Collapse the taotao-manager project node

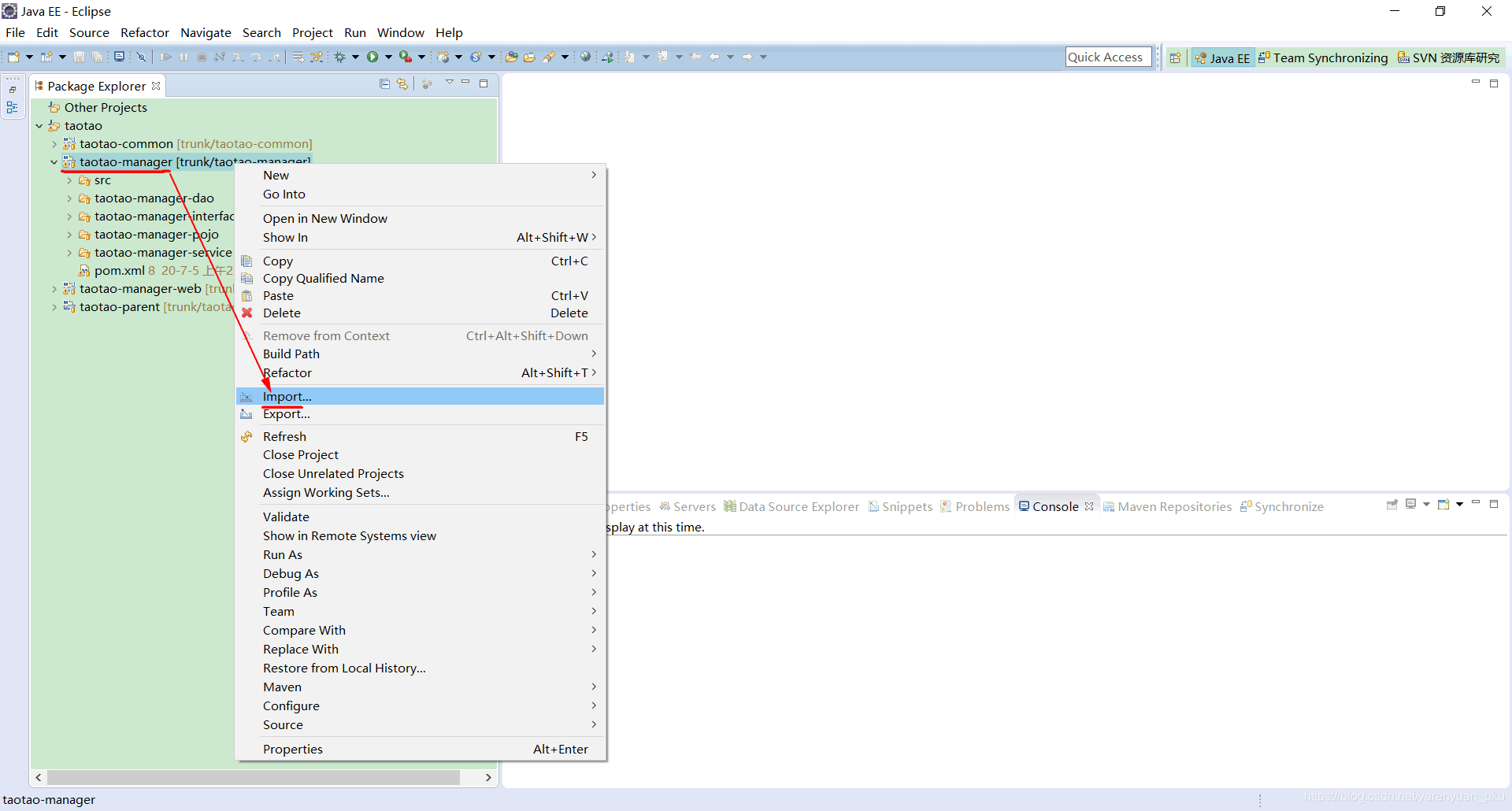(54, 162)
